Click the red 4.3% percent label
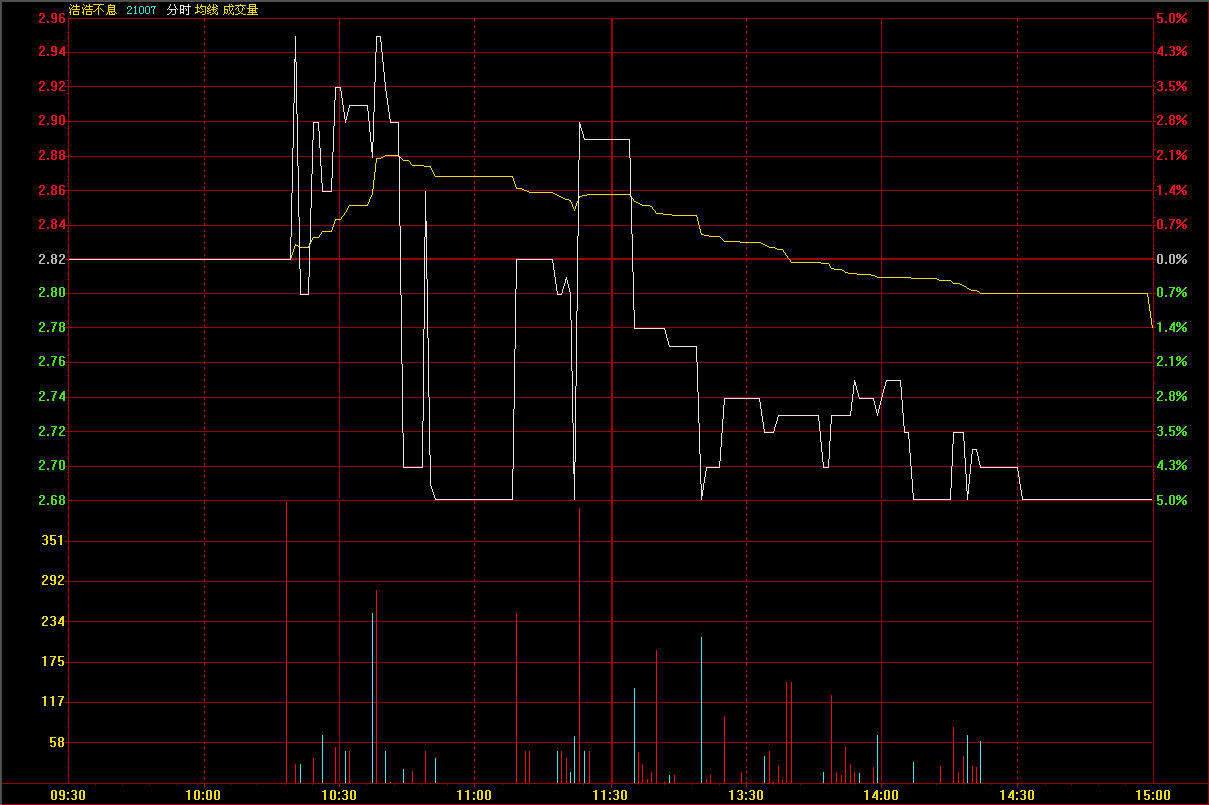This screenshot has height=805, width=1209. [1171, 52]
